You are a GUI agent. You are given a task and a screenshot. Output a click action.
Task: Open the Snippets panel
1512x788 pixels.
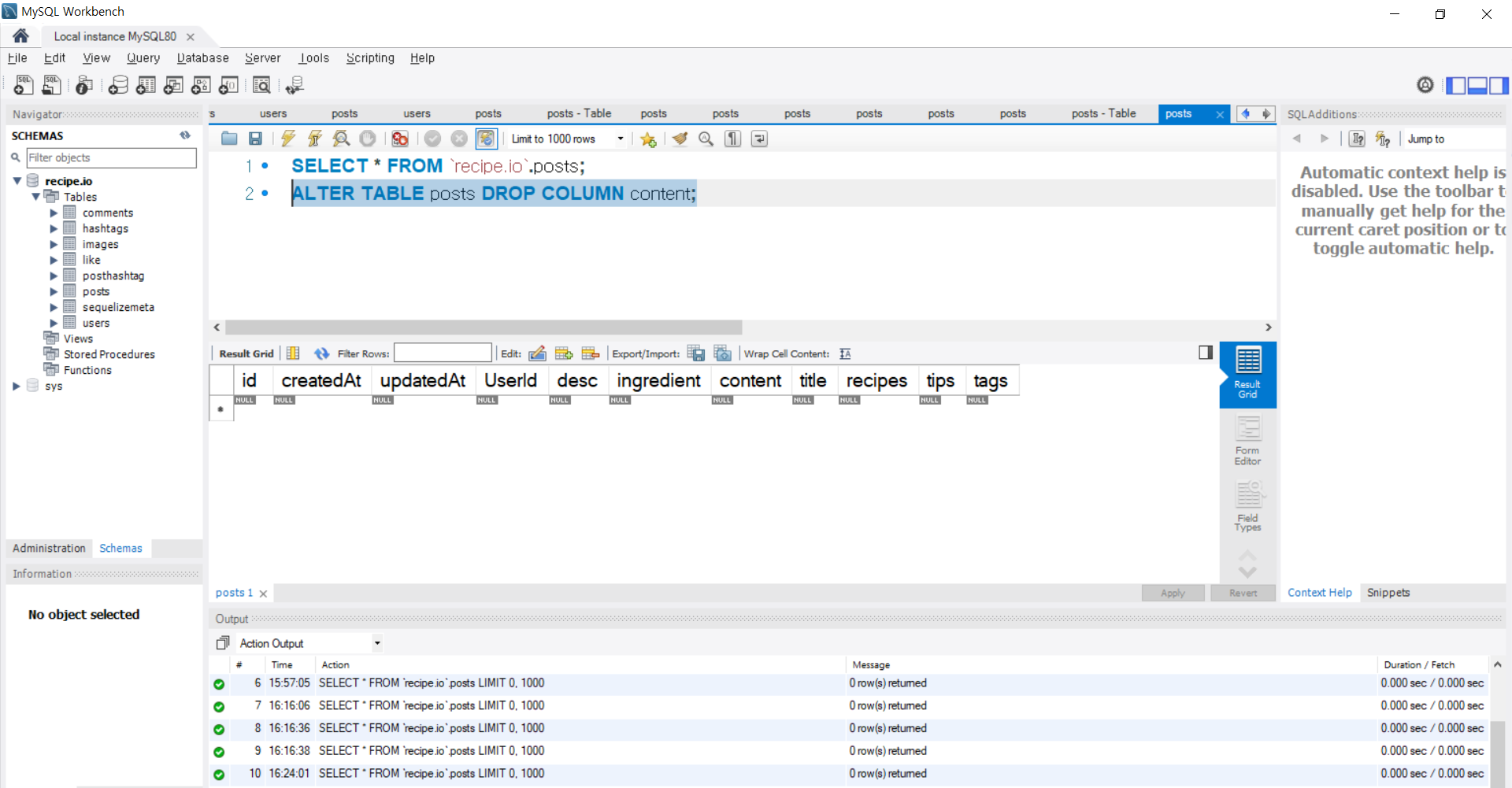pyautogui.click(x=1388, y=592)
